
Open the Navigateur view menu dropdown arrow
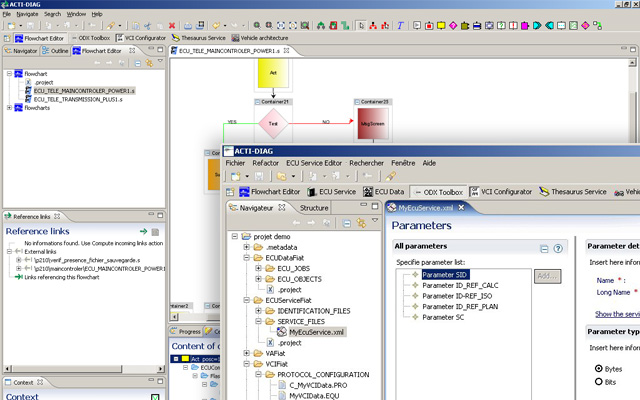pyautogui.click(x=375, y=221)
